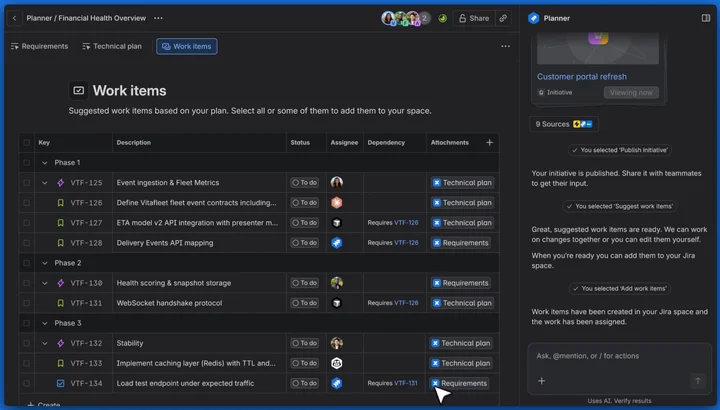Click assignee avatar for VTF-133 row

337,363
